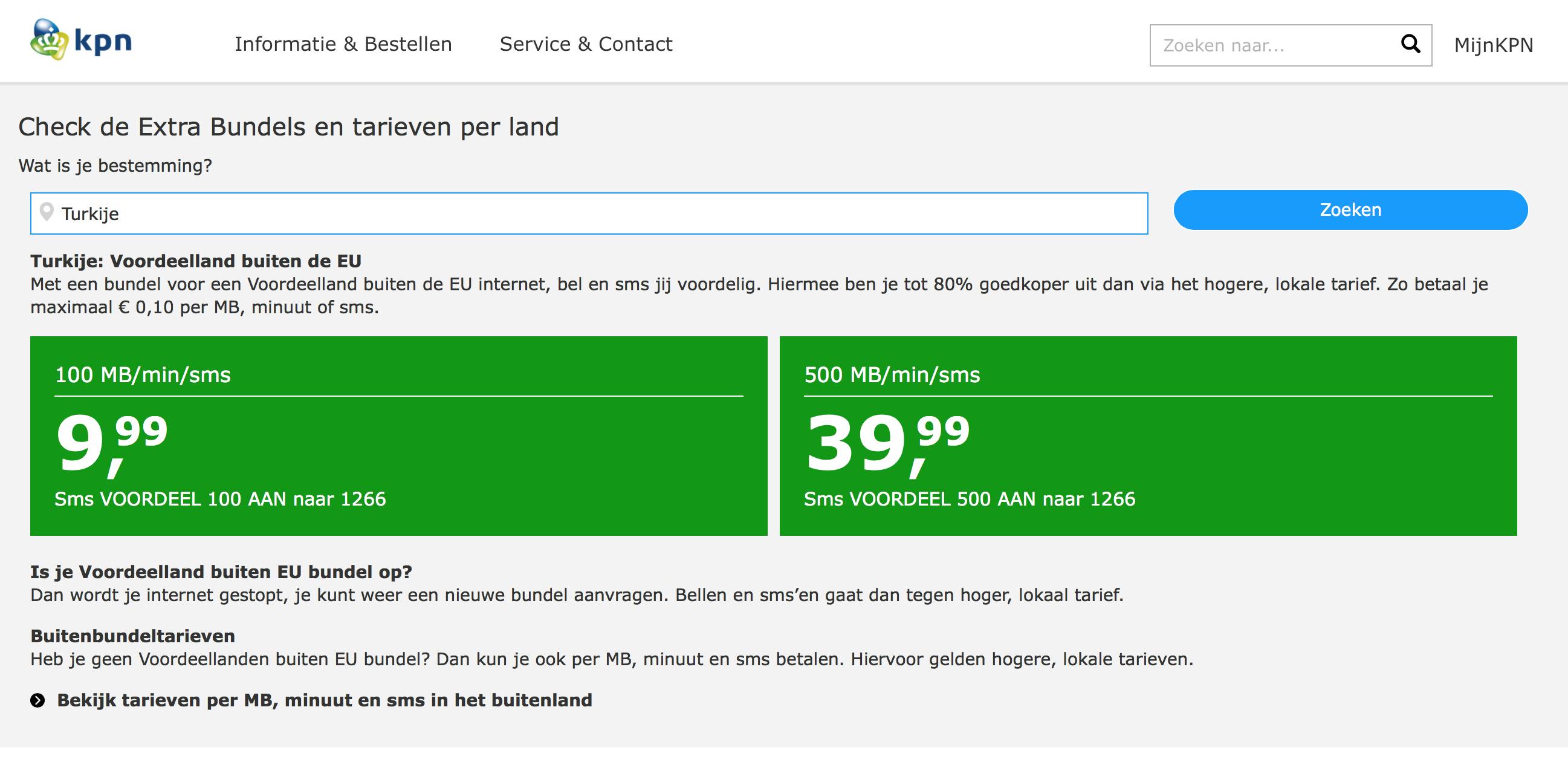Screen dimensions: 1568x762
Task: Click the 'Turkije: Voordeelland buiten de EU' heading
Action: (x=196, y=261)
